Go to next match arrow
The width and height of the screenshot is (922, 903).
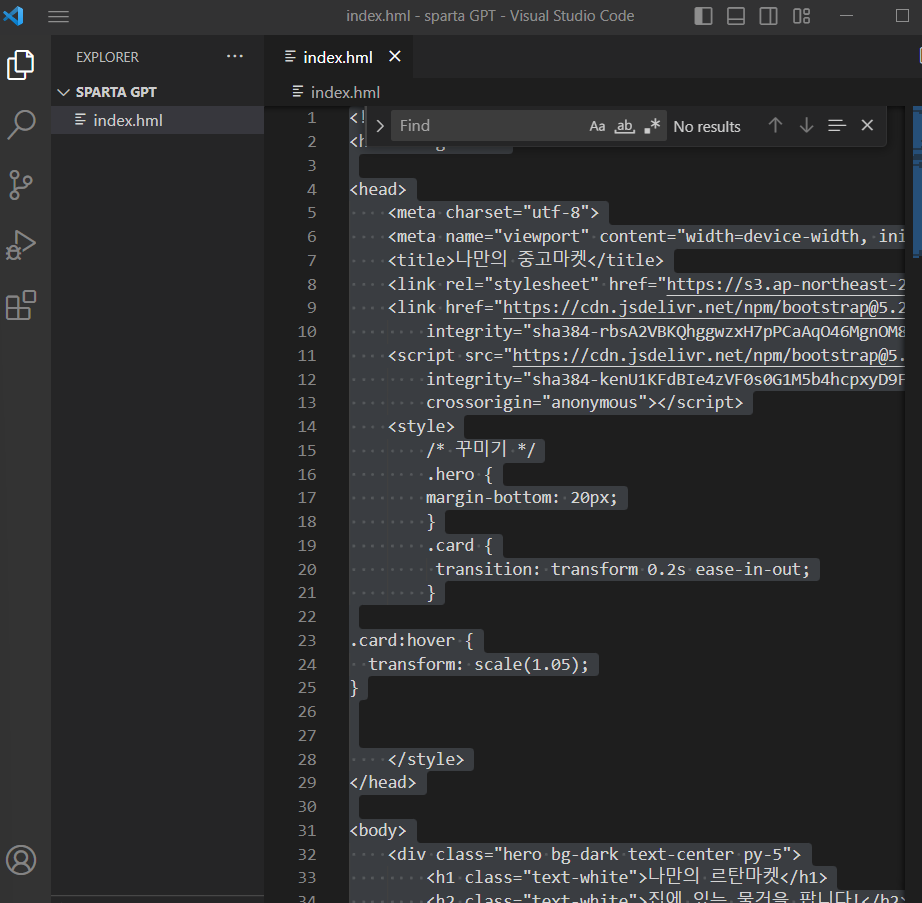806,125
